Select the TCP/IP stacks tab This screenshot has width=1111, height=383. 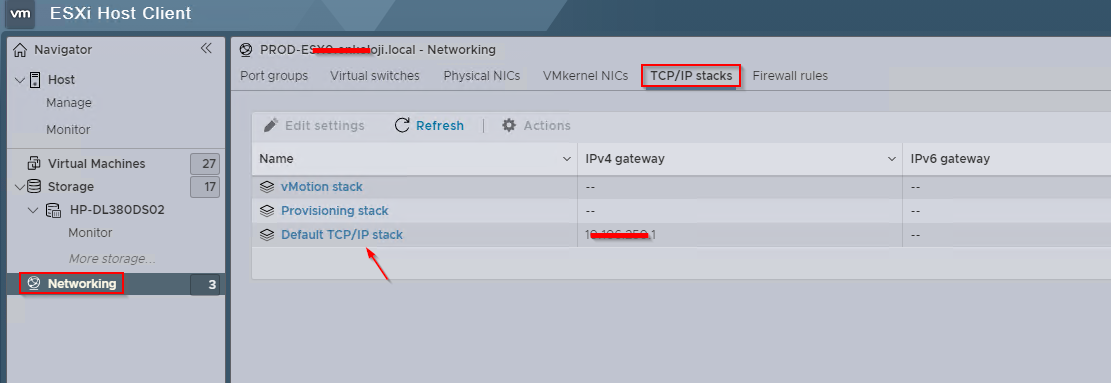(x=691, y=76)
